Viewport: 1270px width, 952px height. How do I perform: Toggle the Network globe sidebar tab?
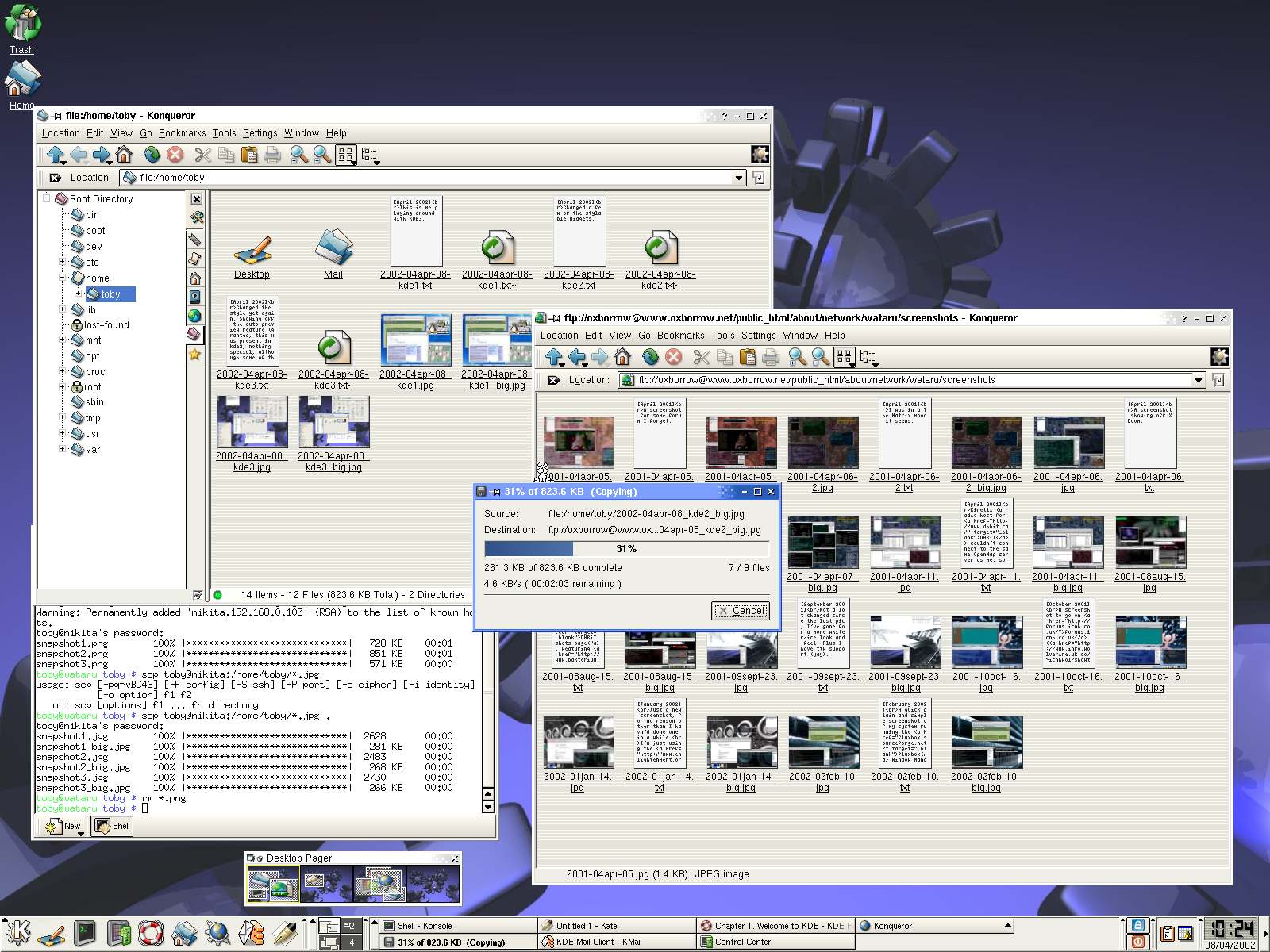pyautogui.click(x=195, y=316)
